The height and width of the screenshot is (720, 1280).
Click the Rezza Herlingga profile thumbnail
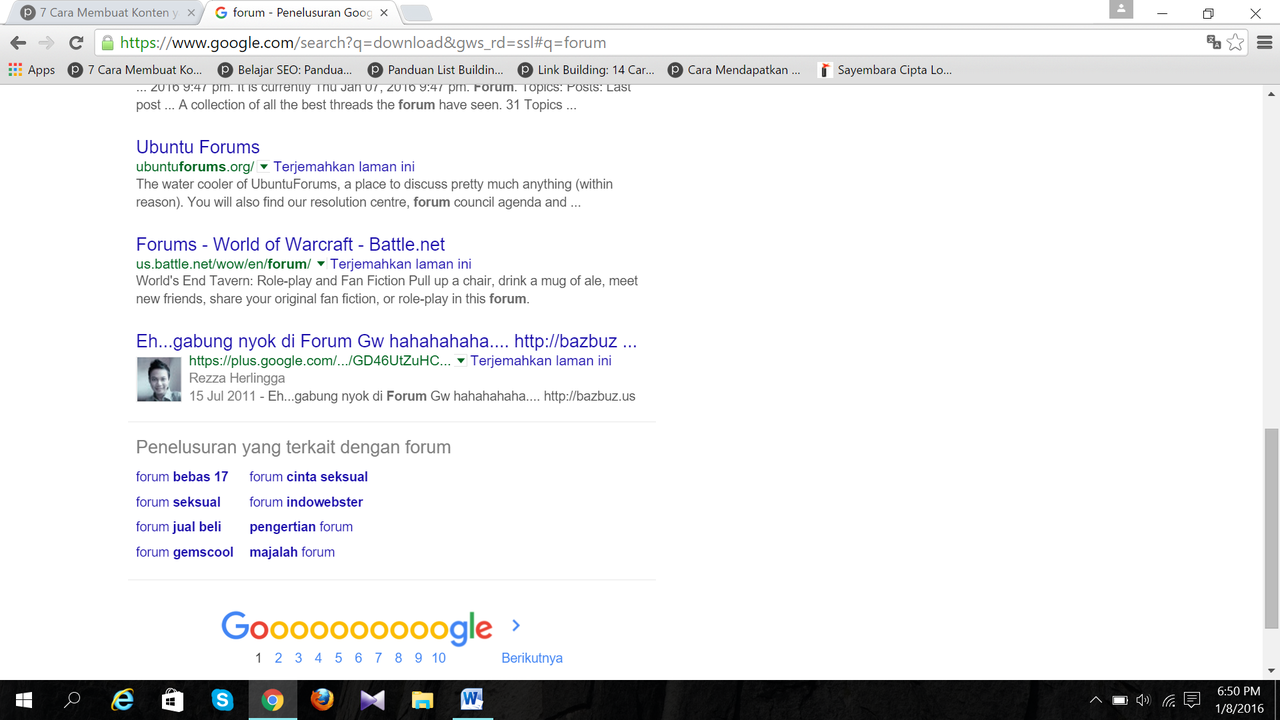(159, 379)
